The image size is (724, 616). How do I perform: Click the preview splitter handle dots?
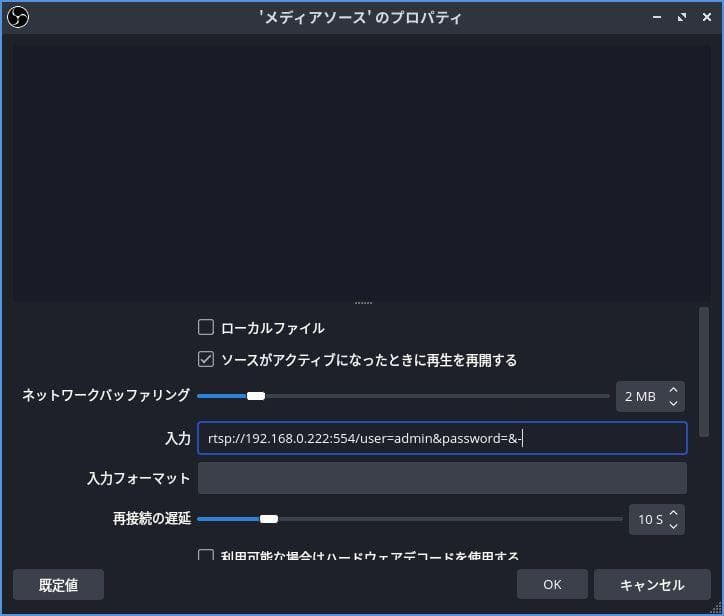coord(363,303)
